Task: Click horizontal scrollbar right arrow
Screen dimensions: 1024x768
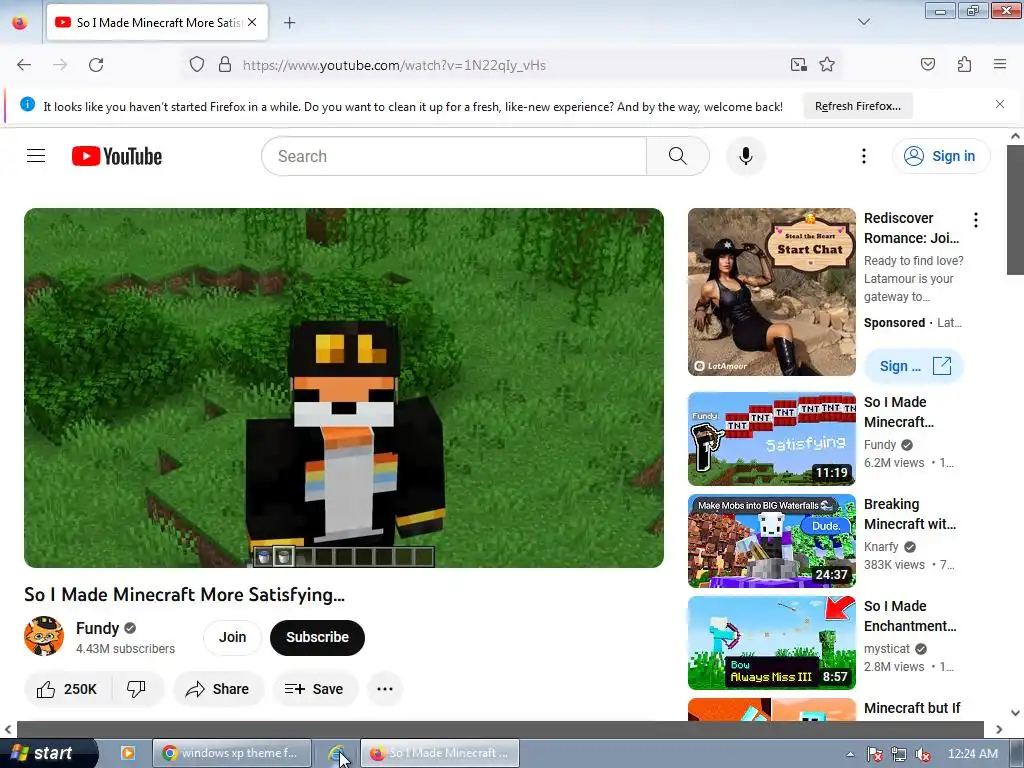Action: click(999, 729)
